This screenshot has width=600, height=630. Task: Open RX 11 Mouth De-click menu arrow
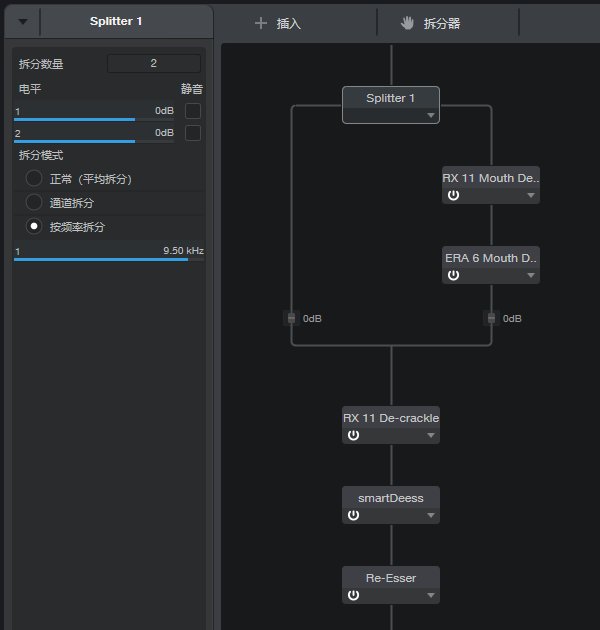pyautogui.click(x=531, y=195)
